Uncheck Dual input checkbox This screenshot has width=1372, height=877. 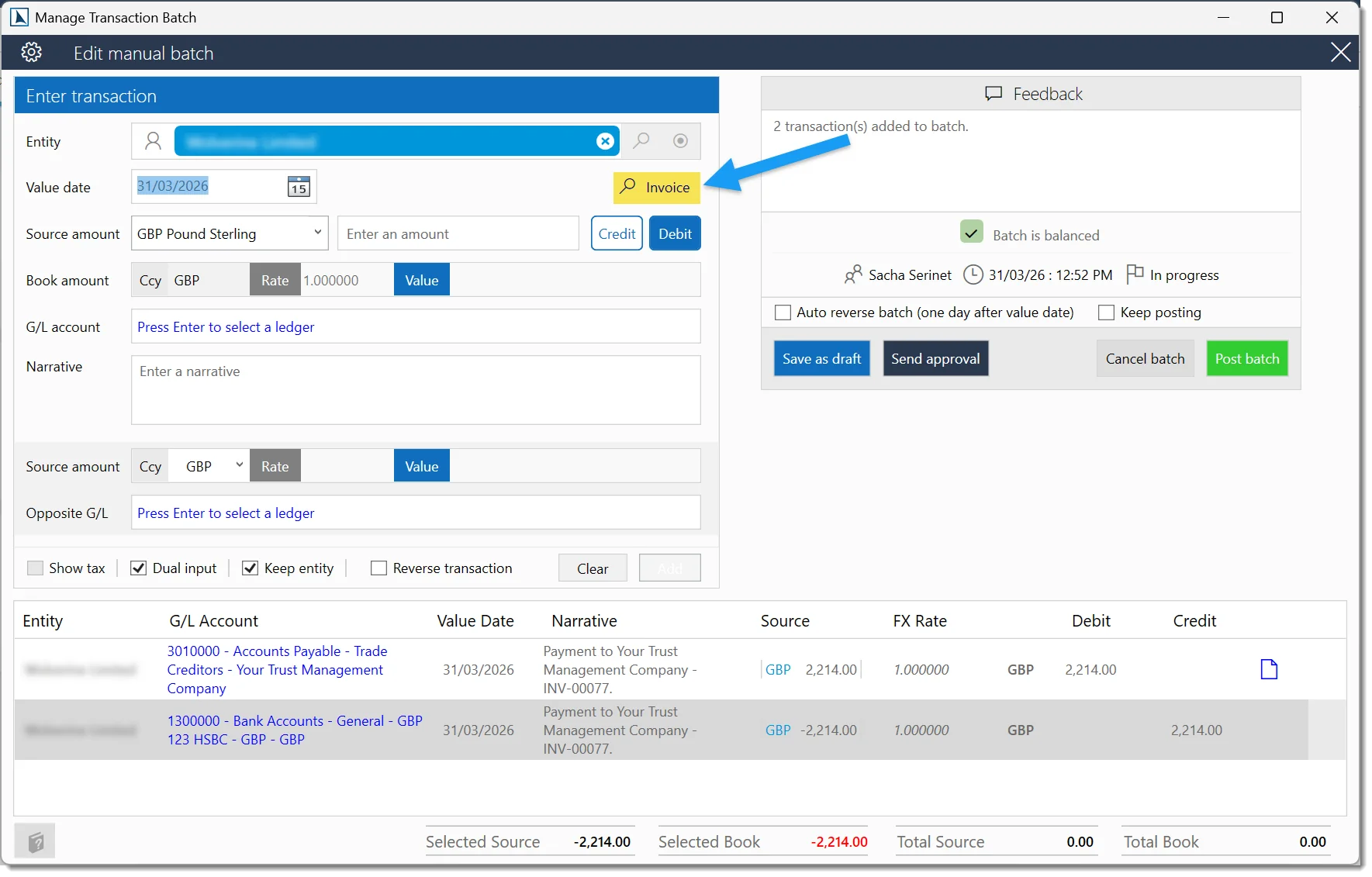[x=138, y=568]
